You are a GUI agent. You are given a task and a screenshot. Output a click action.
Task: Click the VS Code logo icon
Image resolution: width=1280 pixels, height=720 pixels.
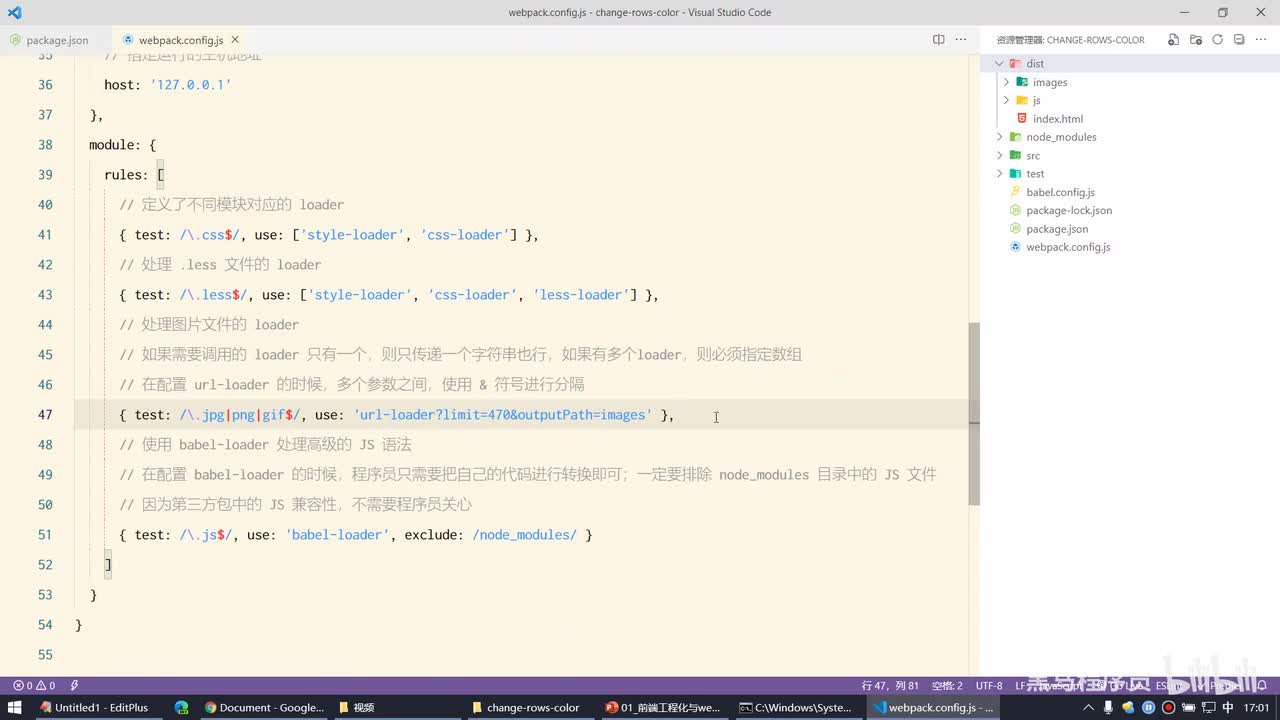pos(14,12)
